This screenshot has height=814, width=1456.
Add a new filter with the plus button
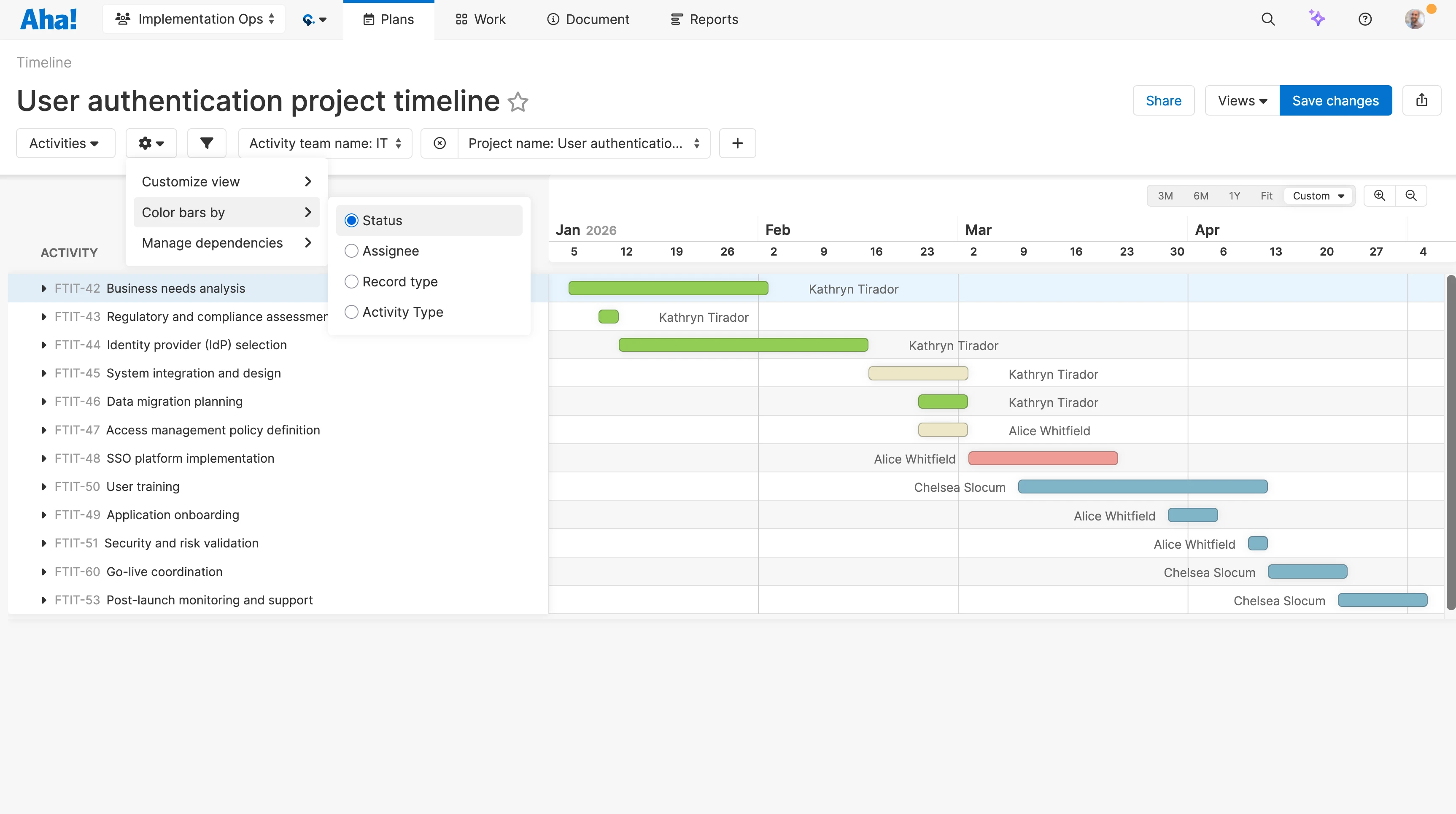(737, 143)
